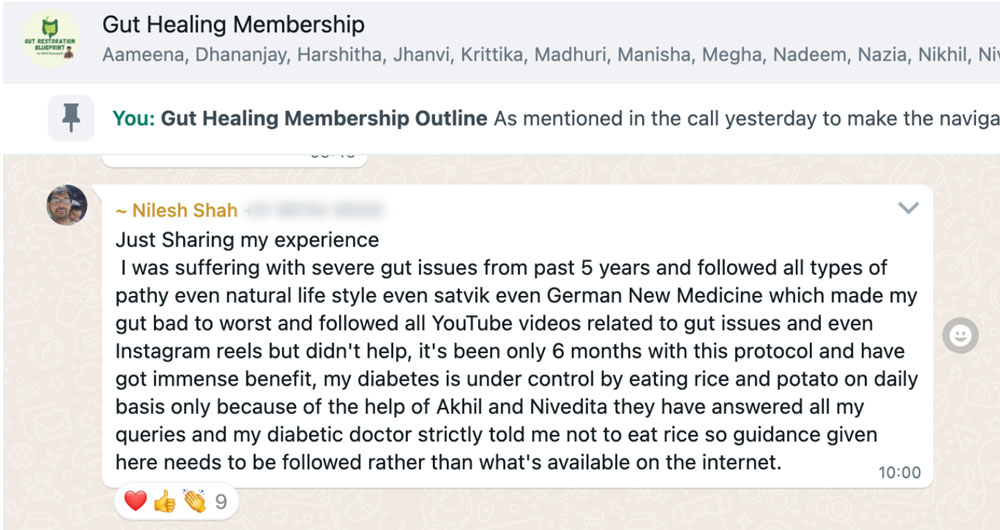Click the 'You:' label in pinned bar

coord(134,119)
